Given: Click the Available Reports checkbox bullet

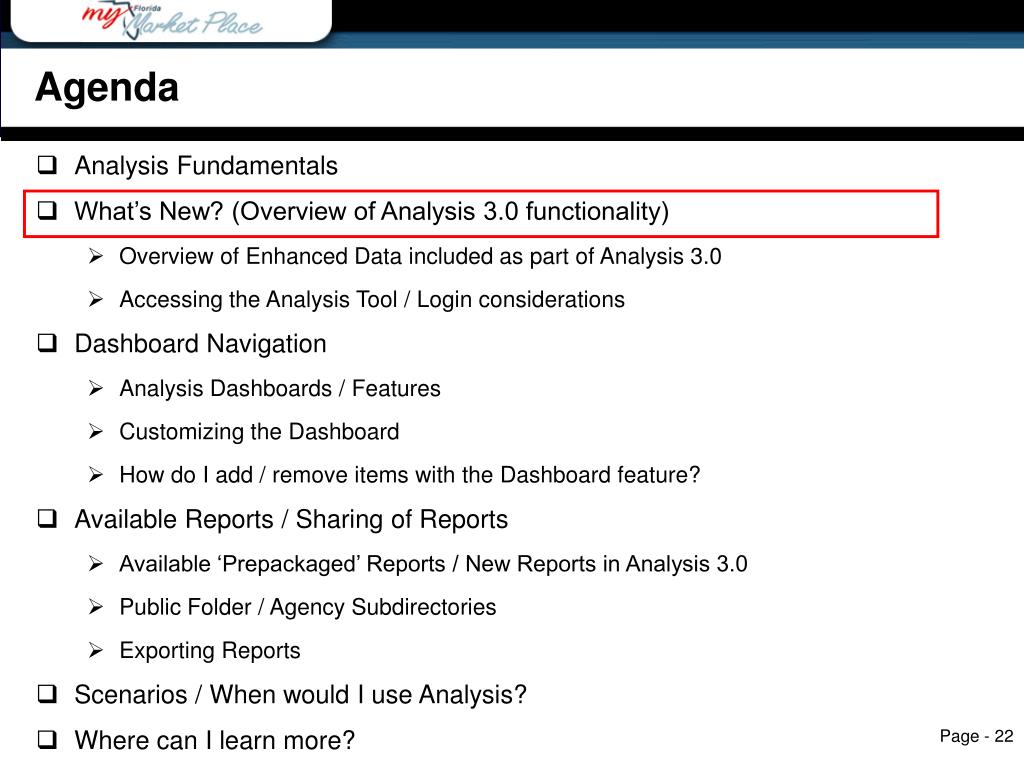Looking at the screenshot, I should pos(47,519).
